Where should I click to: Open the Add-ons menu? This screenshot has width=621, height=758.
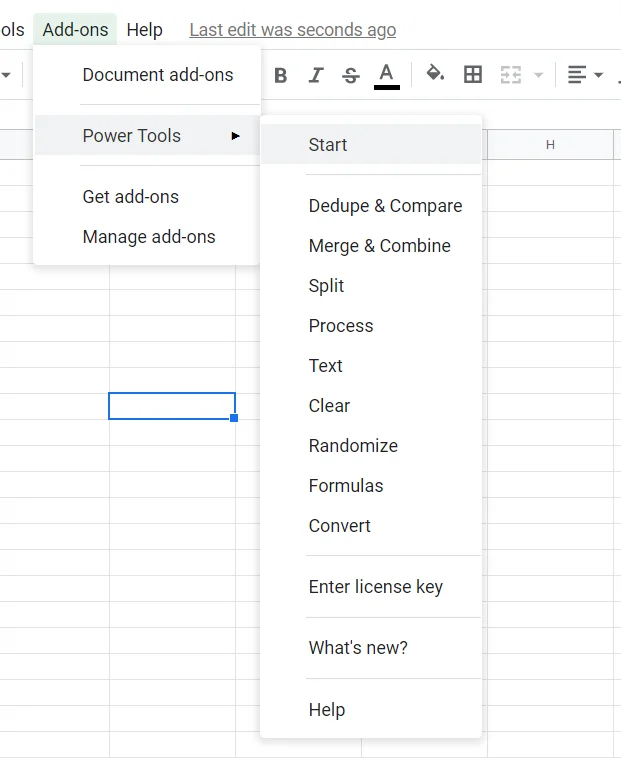tap(75, 30)
